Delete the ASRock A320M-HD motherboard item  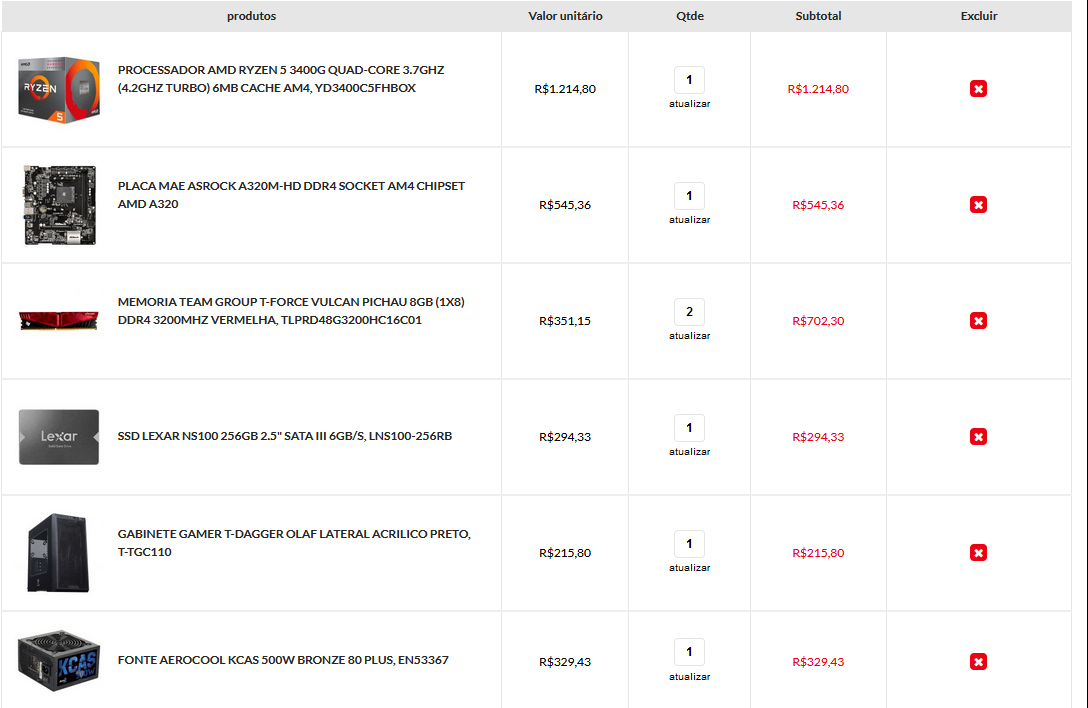point(978,205)
